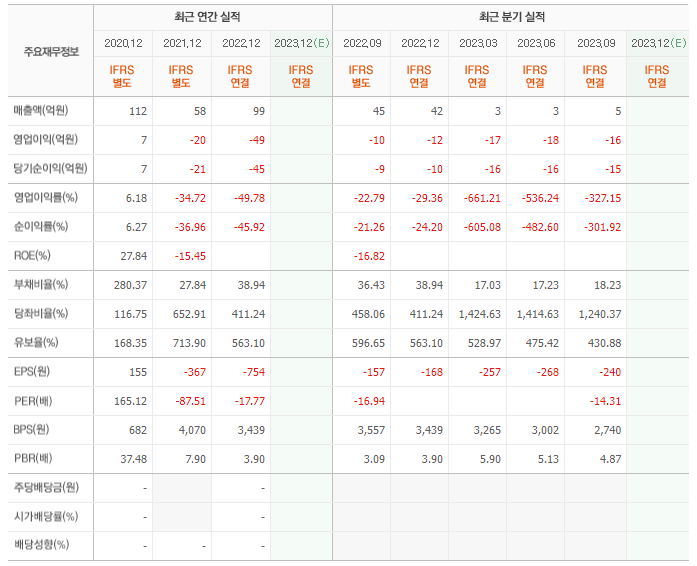Viewport: 697px width, 566px height.
Task: Click the 280.37 debt ratio value
Action: 130,285
